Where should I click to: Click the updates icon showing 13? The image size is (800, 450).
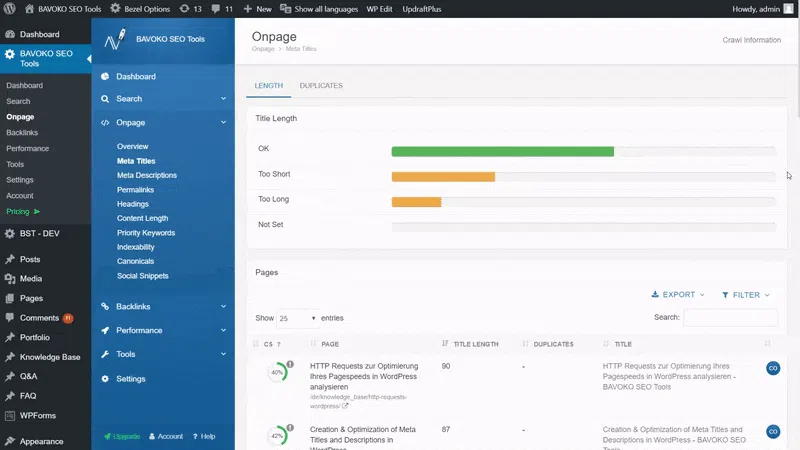(x=184, y=9)
